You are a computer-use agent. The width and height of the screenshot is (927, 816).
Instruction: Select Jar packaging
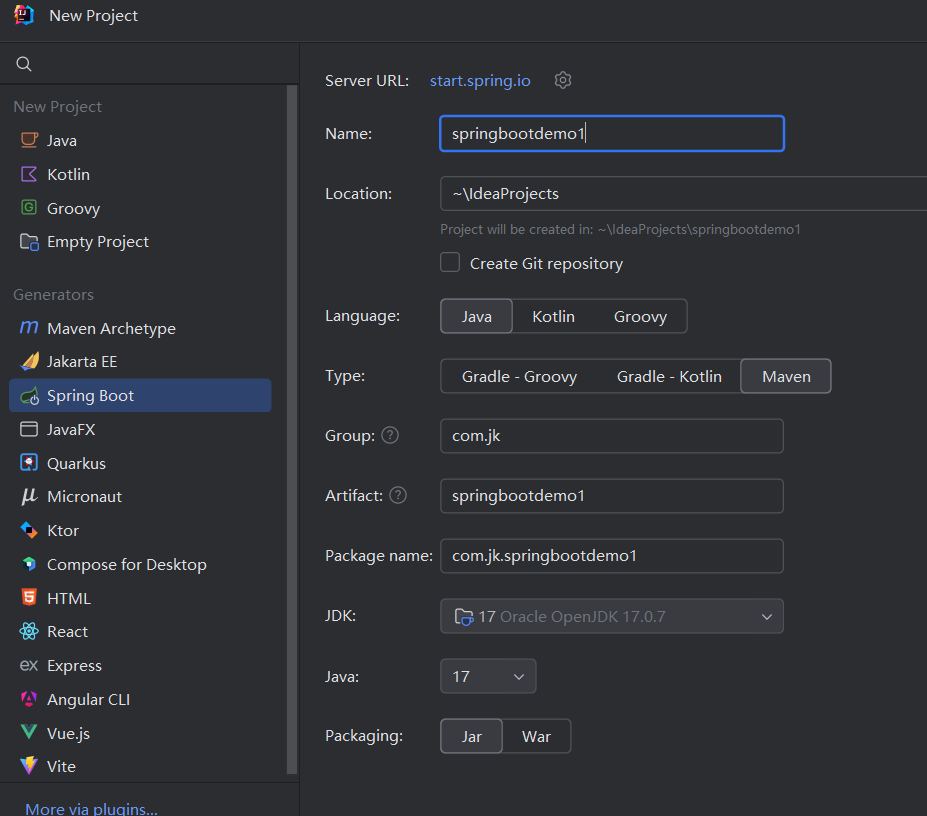tap(472, 736)
